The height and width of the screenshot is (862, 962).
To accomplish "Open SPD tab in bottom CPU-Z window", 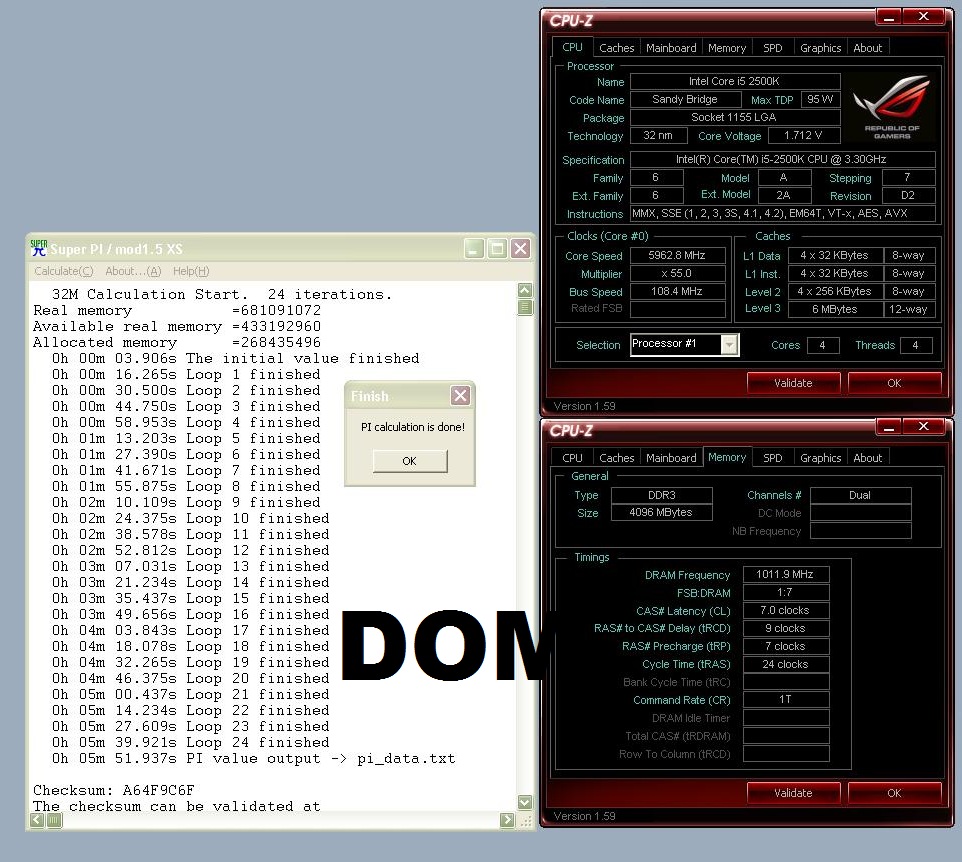I will point(773,458).
